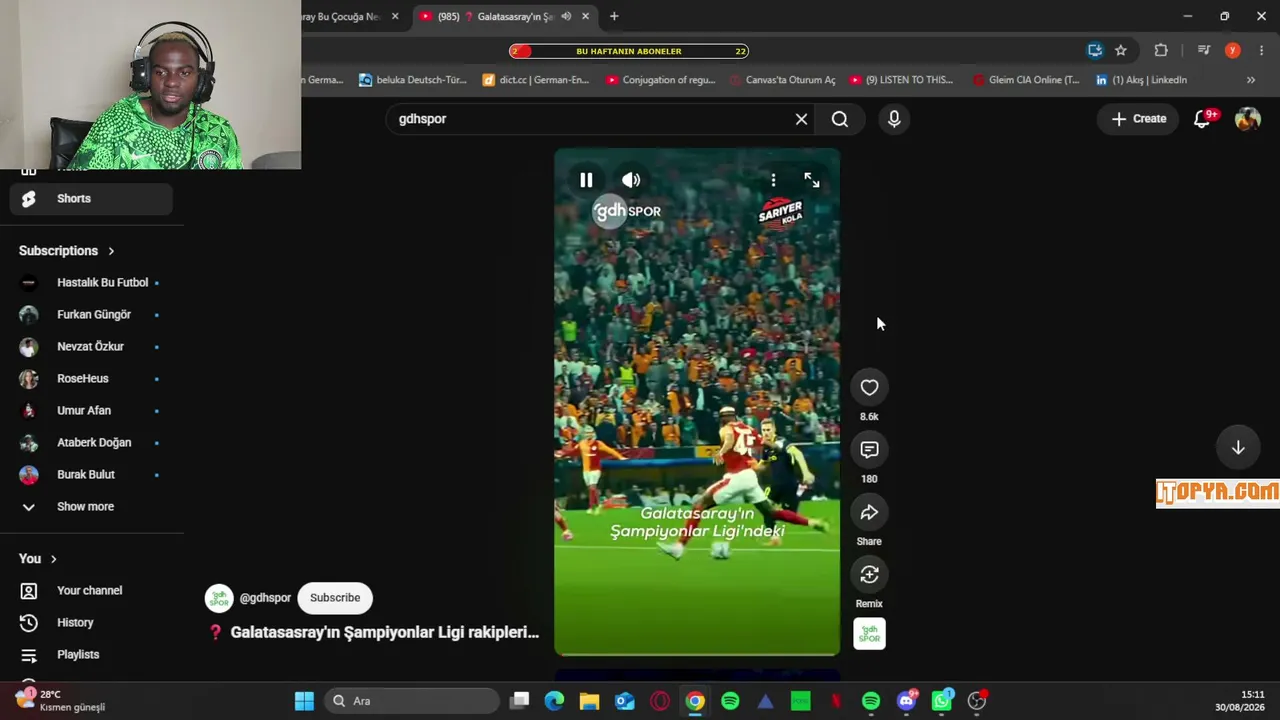Open the weather widget showing 28°C
The height and width of the screenshot is (720, 1280).
click(60, 700)
